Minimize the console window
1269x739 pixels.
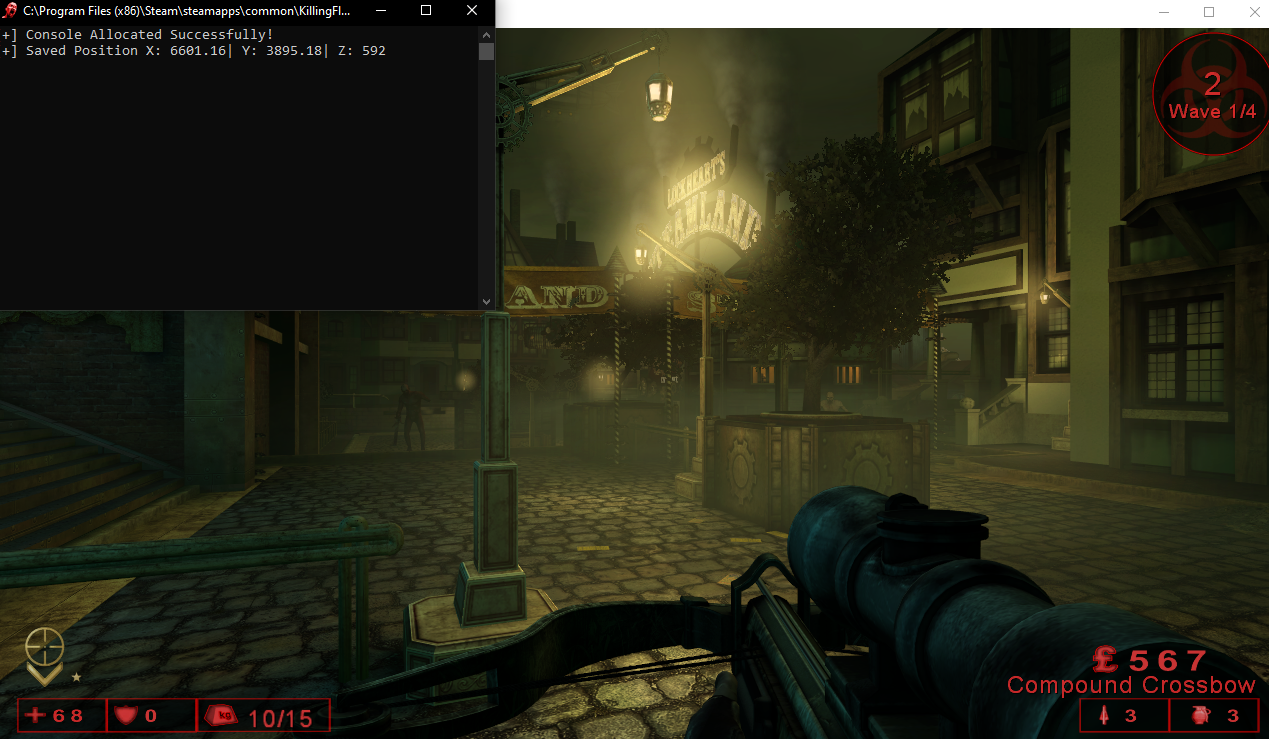pyautogui.click(x=380, y=11)
